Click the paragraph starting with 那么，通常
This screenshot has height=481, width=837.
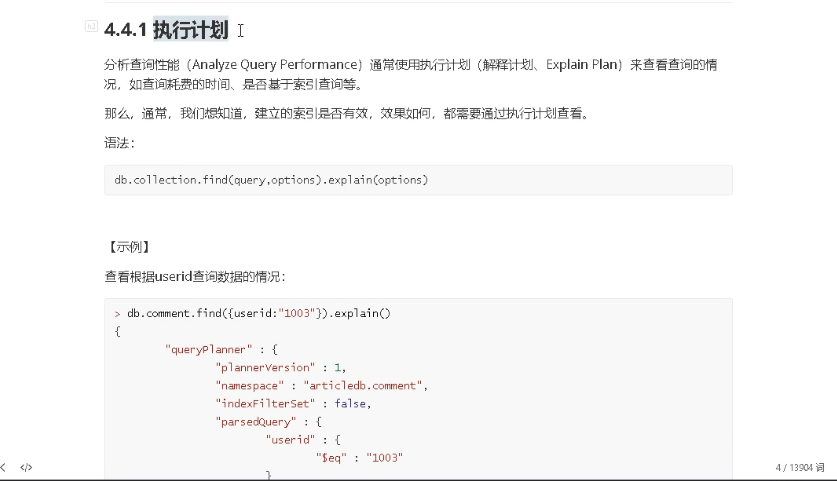347,113
